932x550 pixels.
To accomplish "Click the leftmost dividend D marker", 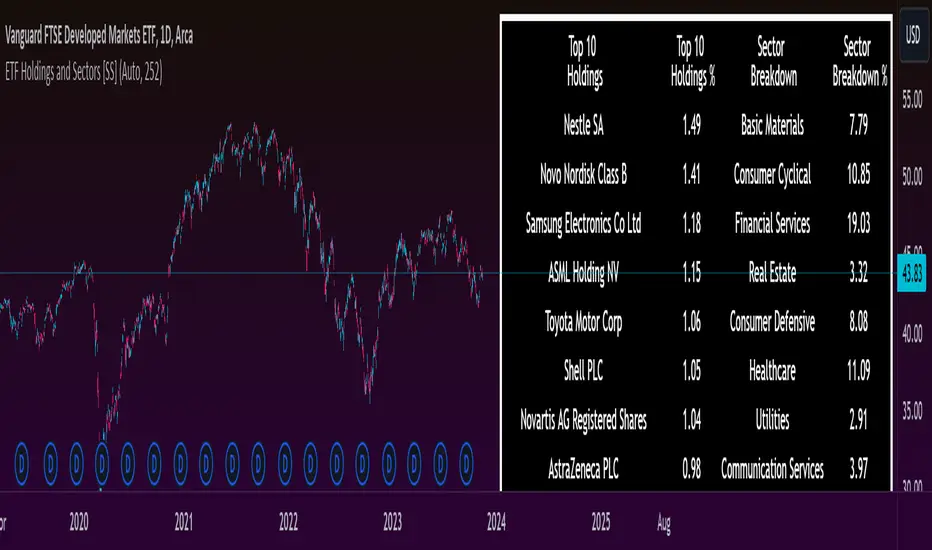I will 21,463.
